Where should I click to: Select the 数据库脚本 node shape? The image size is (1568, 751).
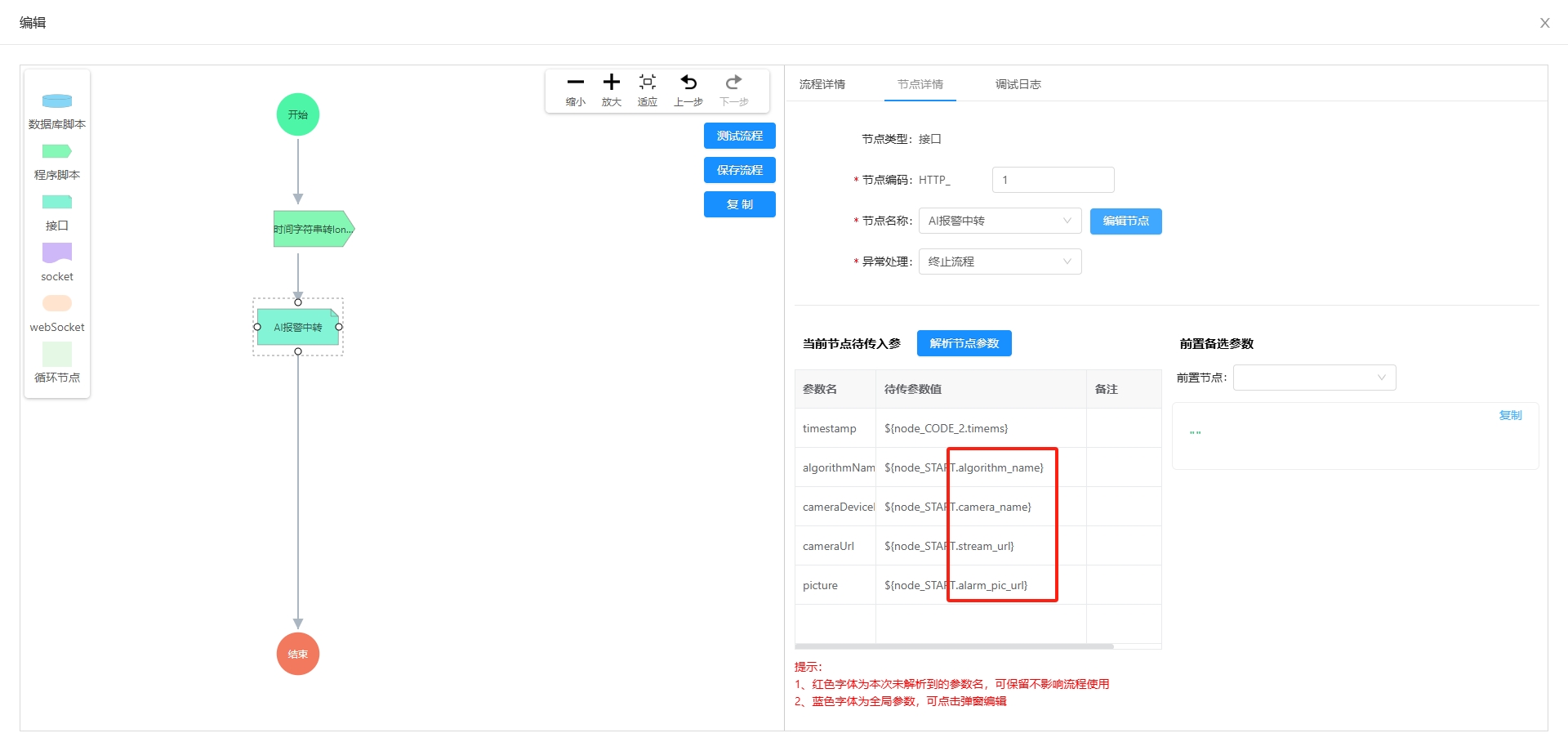[x=57, y=101]
